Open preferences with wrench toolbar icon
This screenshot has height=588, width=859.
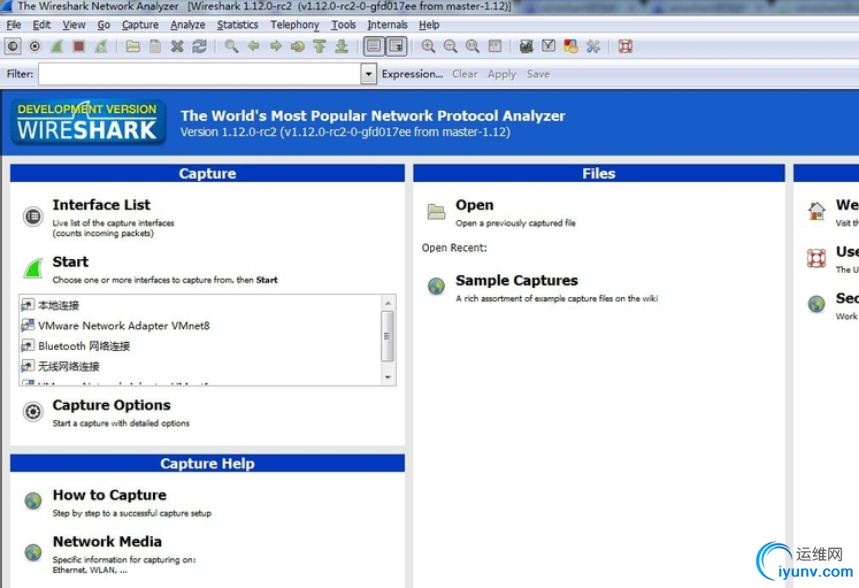593,47
